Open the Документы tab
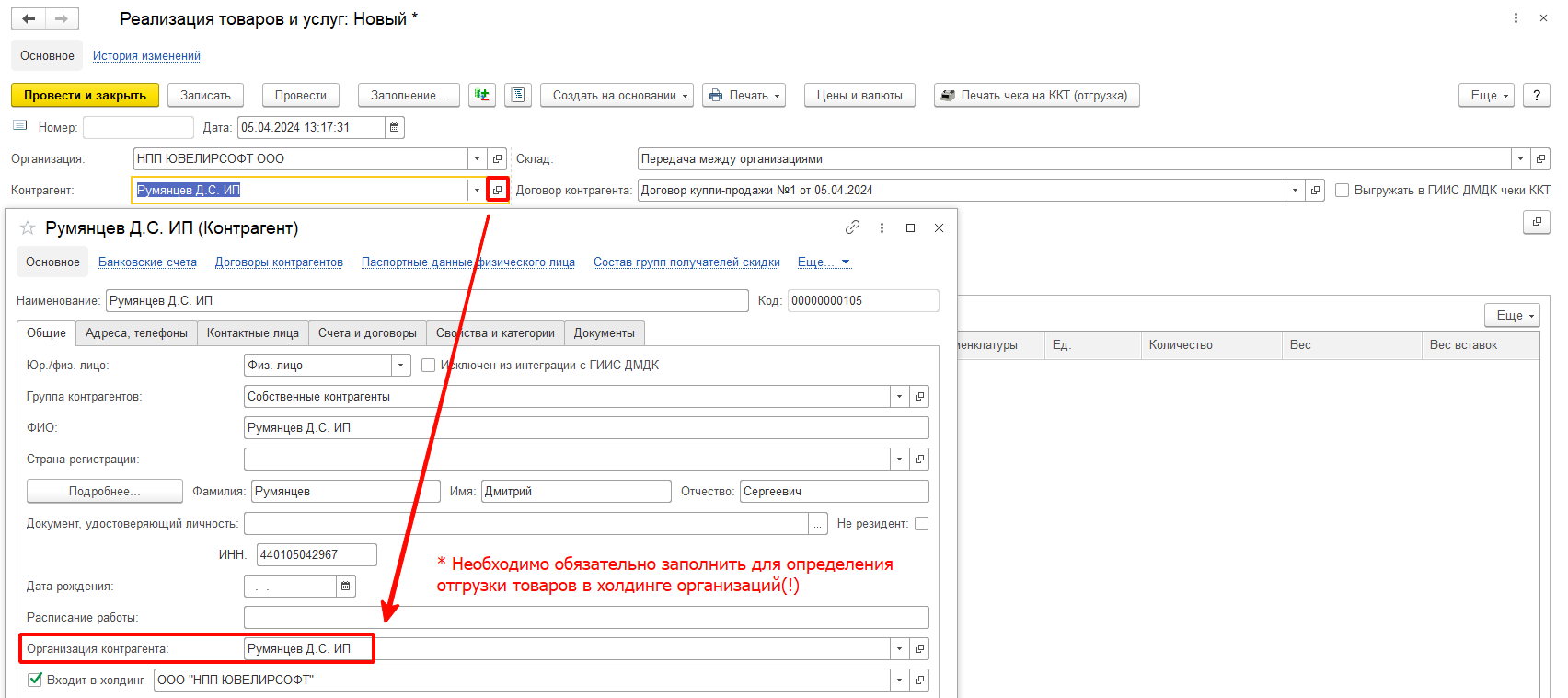The height and width of the screenshot is (698, 1568). [x=605, y=332]
